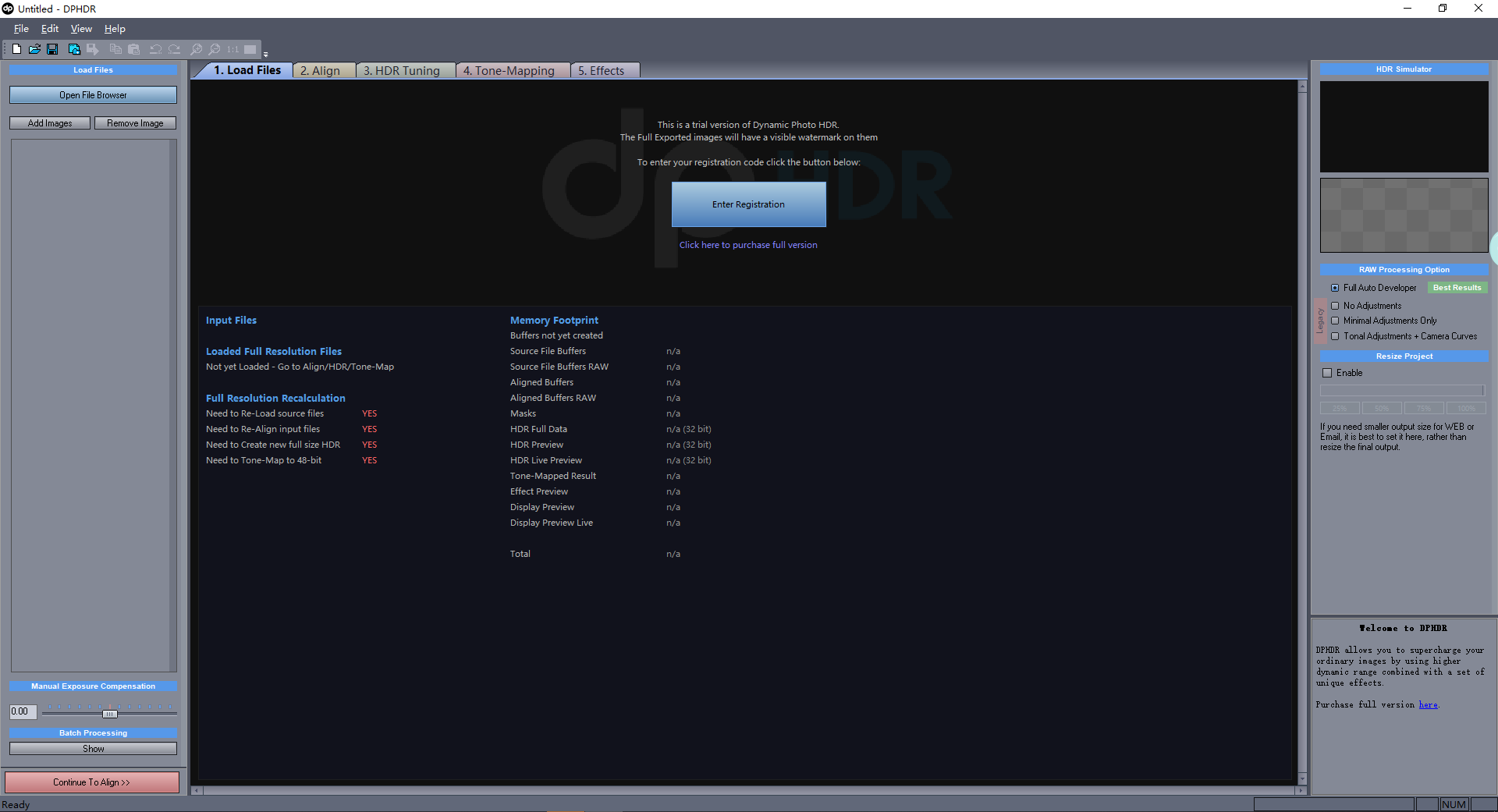Click the 25% resize preset button

pos(1340,408)
